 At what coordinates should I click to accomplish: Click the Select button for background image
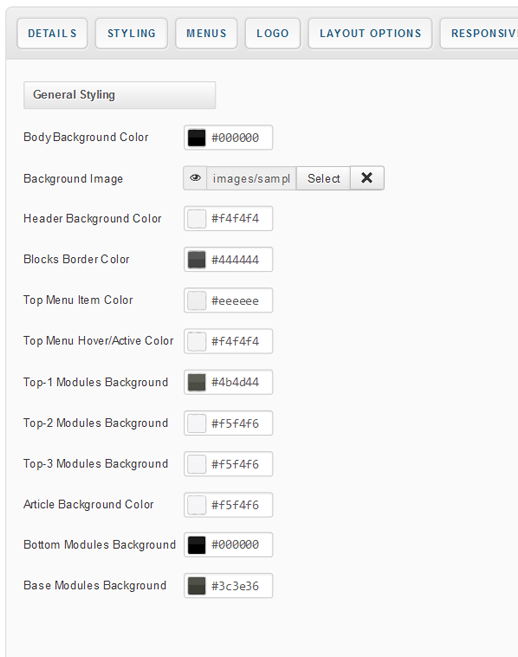pos(324,178)
